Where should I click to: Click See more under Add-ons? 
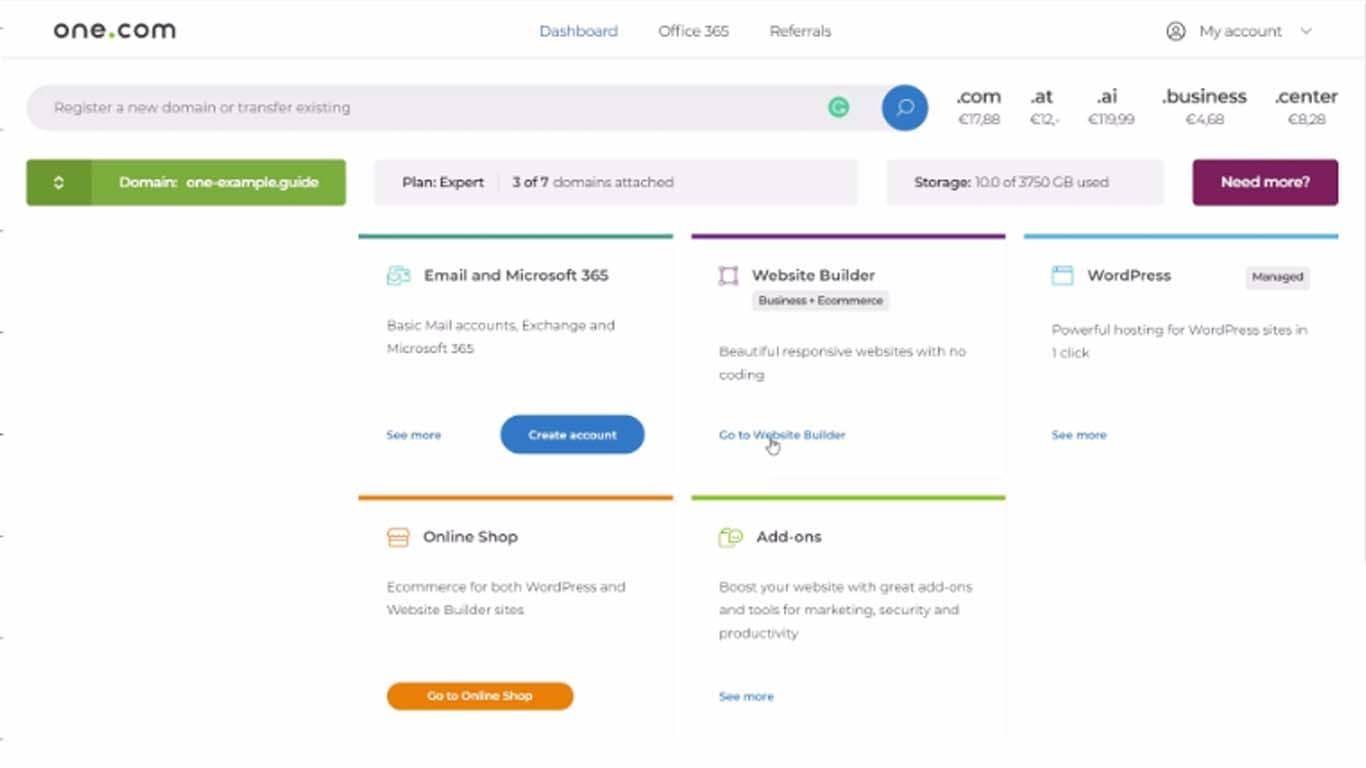(746, 696)
